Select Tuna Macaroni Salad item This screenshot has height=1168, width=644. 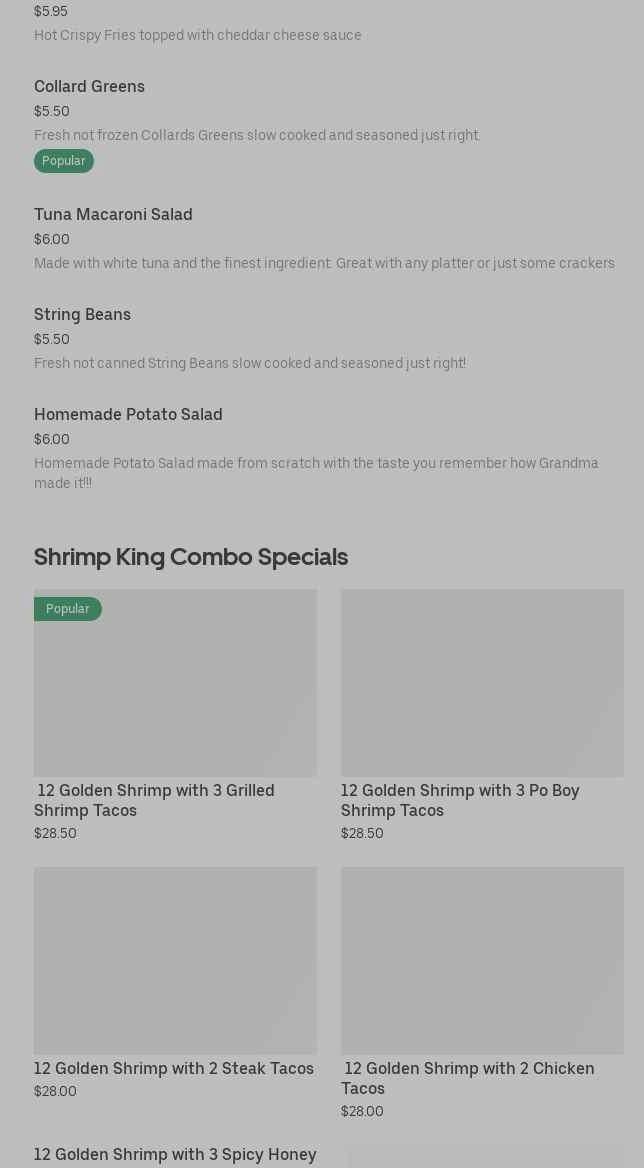(113, 215)
